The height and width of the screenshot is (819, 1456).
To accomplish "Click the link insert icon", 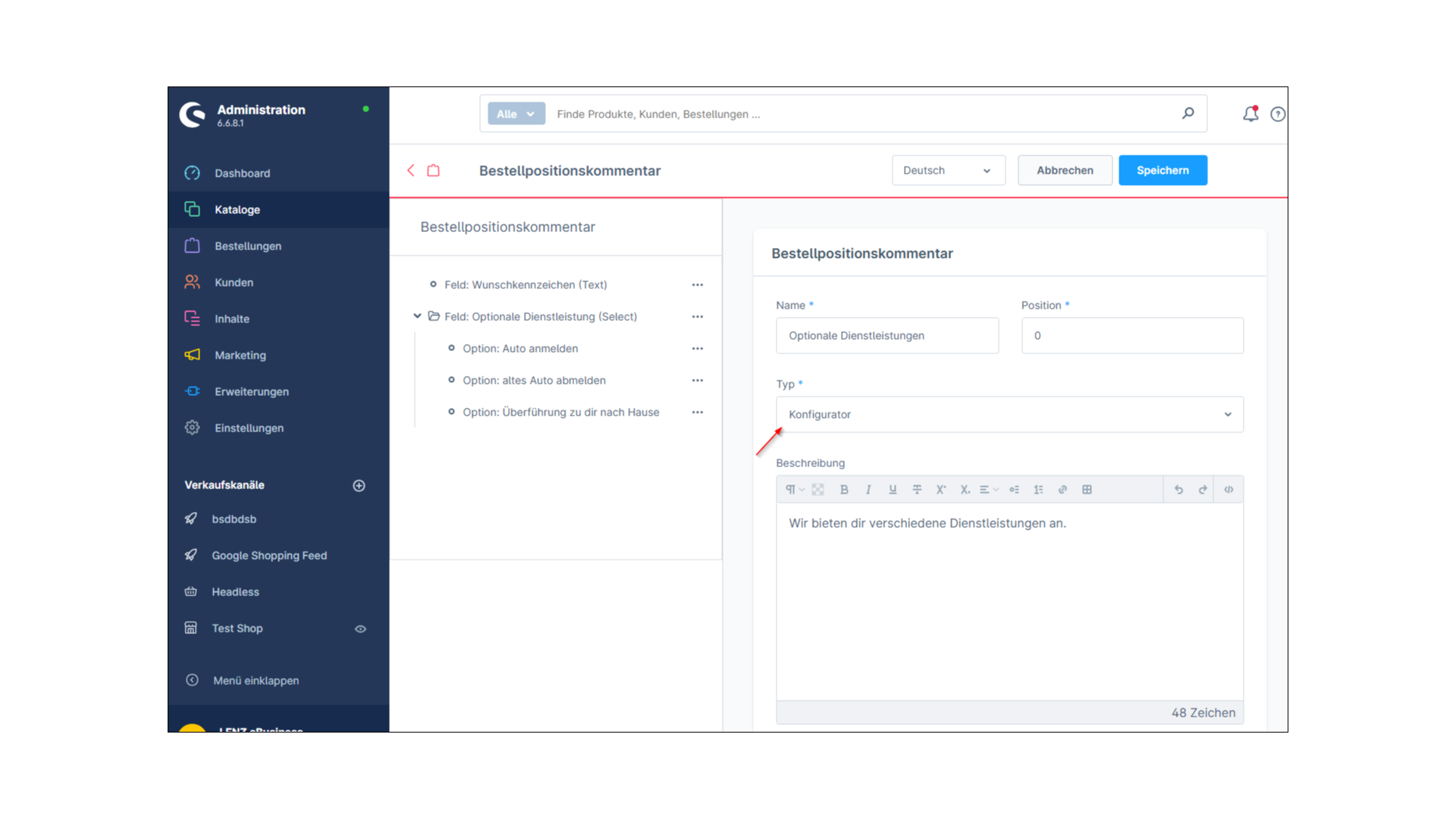I will [1062, 489].
